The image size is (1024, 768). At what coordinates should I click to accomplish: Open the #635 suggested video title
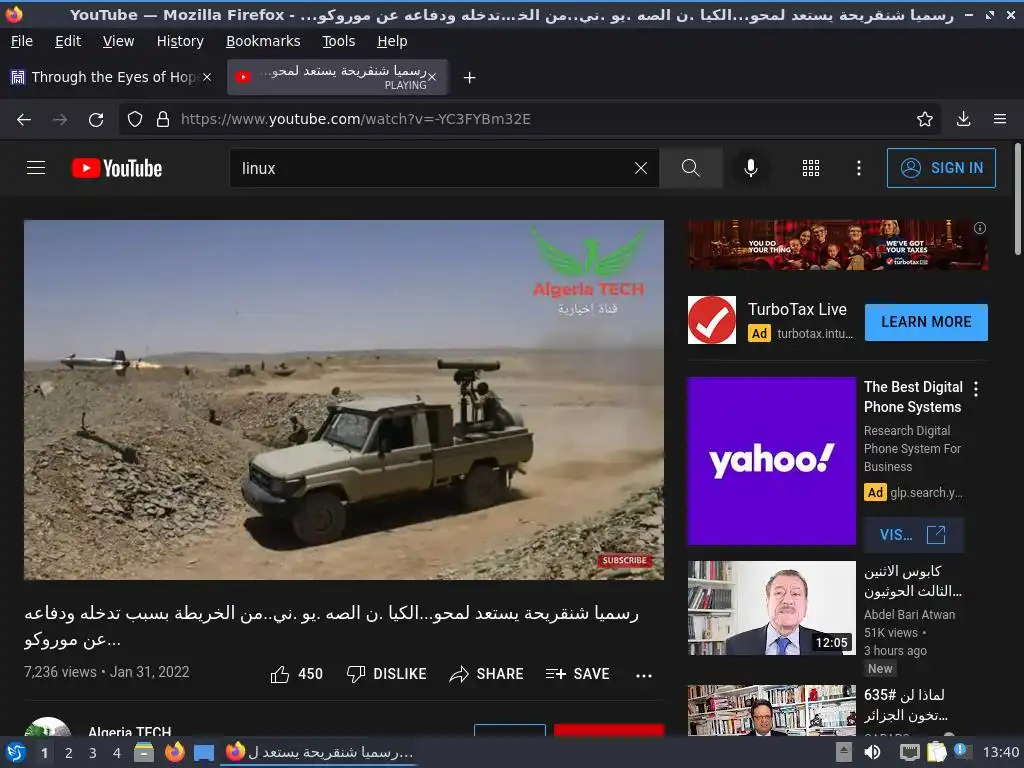[905, 705]
